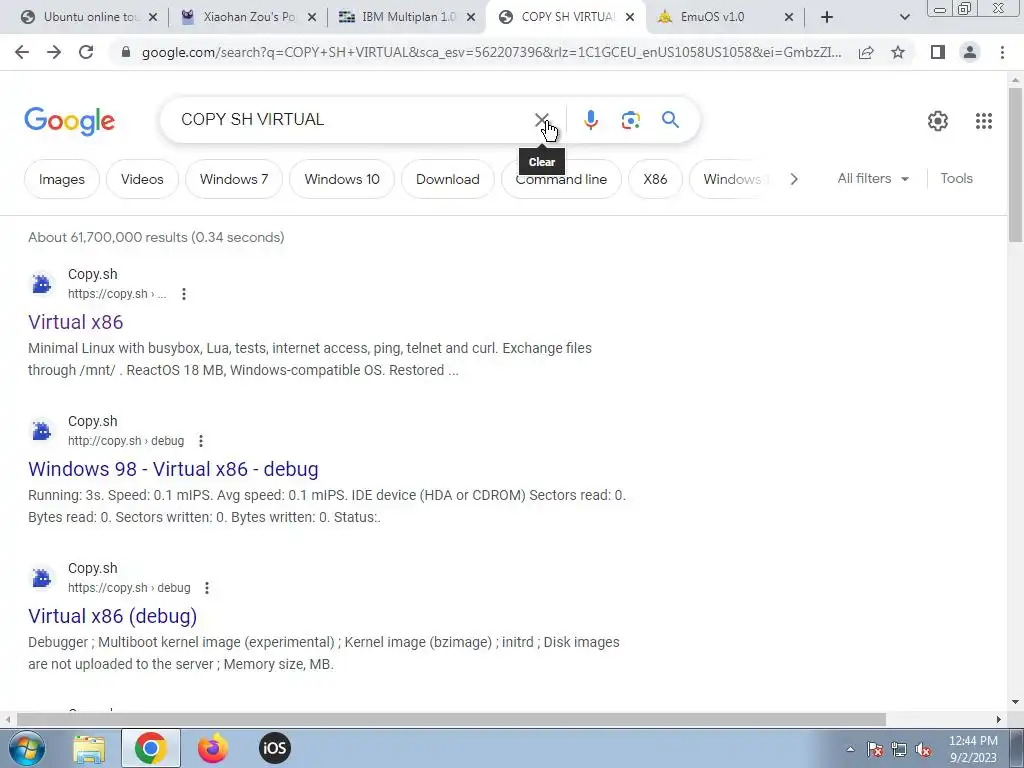Click the scroll right arrow at bottom

(999, 720)
